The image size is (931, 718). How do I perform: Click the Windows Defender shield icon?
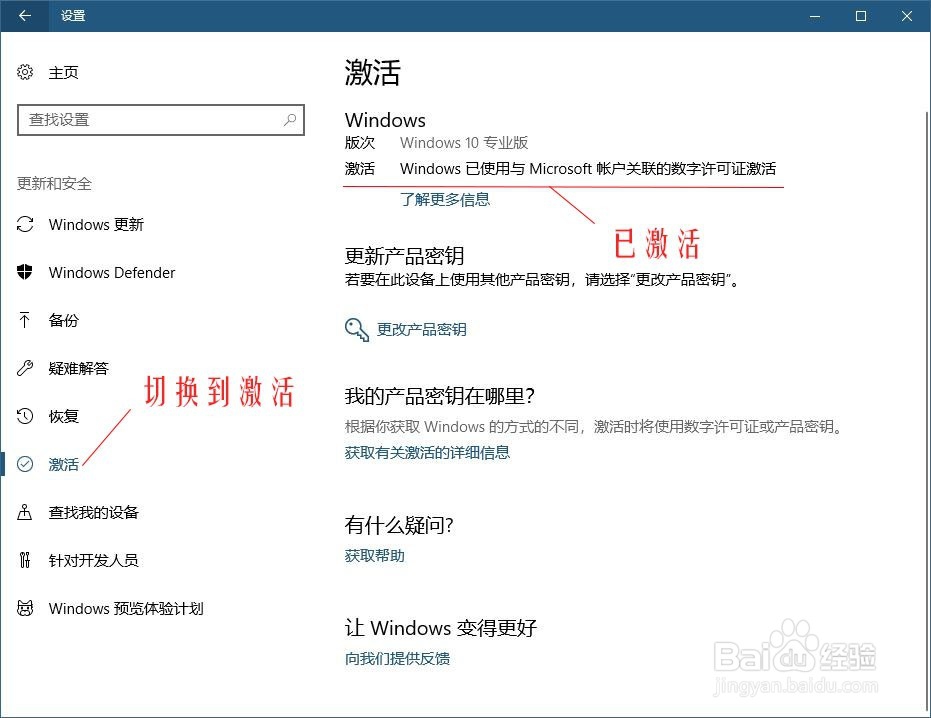click(x=24, y=272)
